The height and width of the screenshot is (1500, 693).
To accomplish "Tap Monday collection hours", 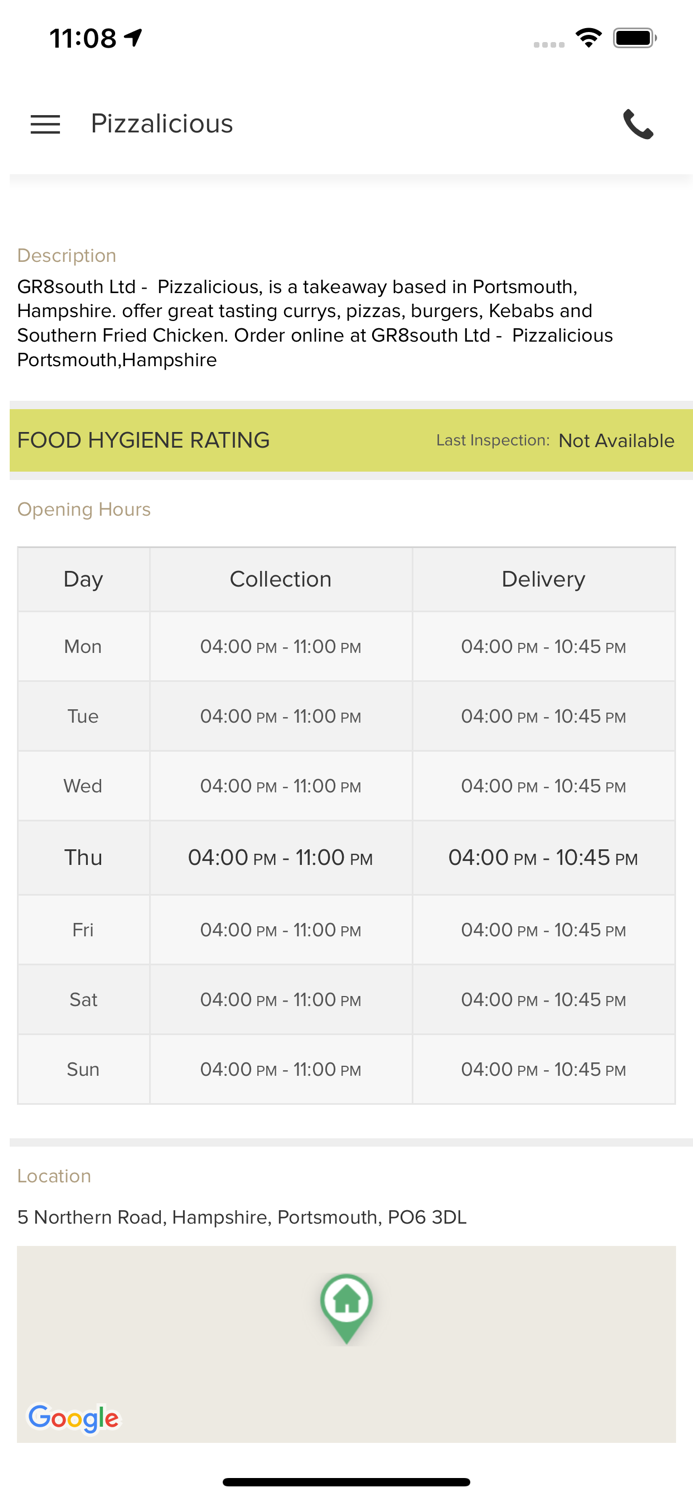I will click(281, 647).
